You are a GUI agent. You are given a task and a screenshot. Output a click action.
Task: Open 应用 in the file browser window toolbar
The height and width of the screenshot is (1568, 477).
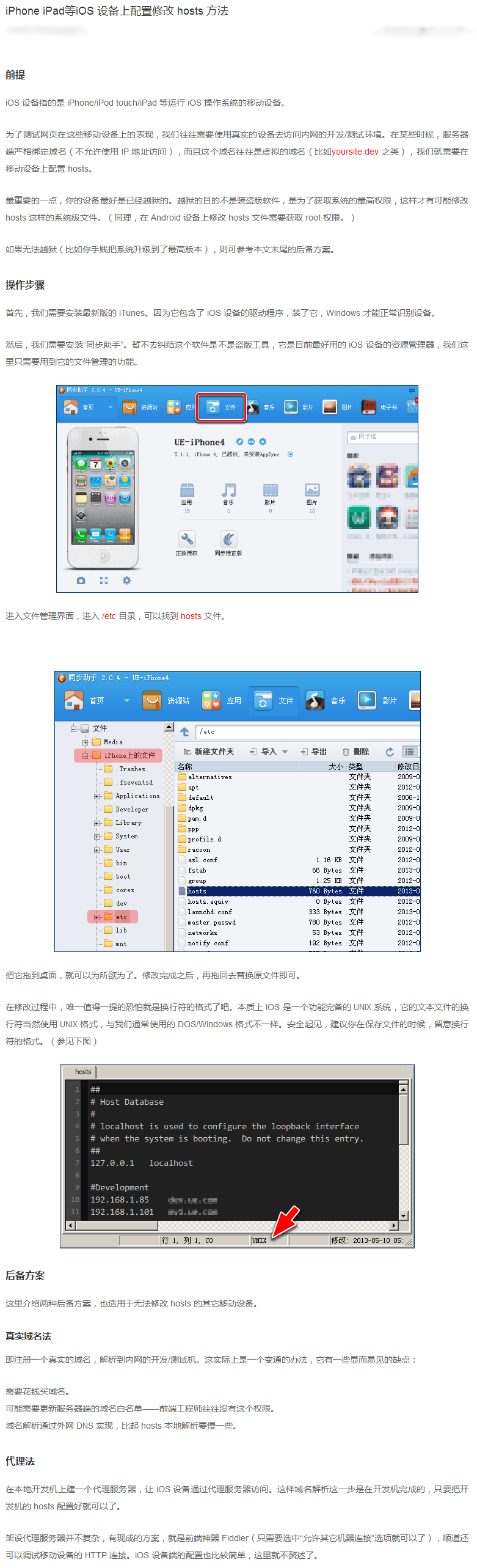(x=221, y=700)
